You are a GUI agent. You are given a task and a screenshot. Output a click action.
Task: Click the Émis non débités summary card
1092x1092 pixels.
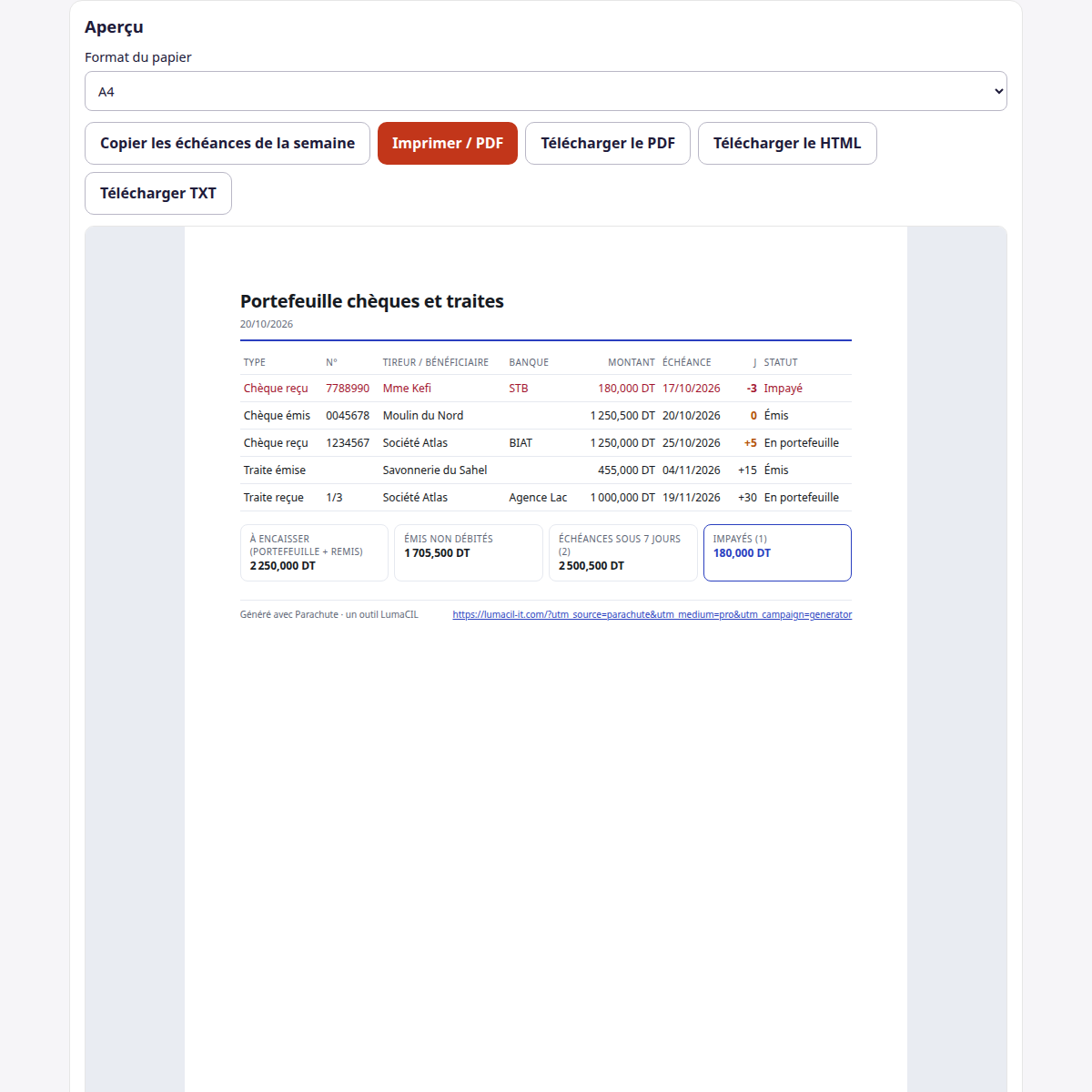pos(469,552)
